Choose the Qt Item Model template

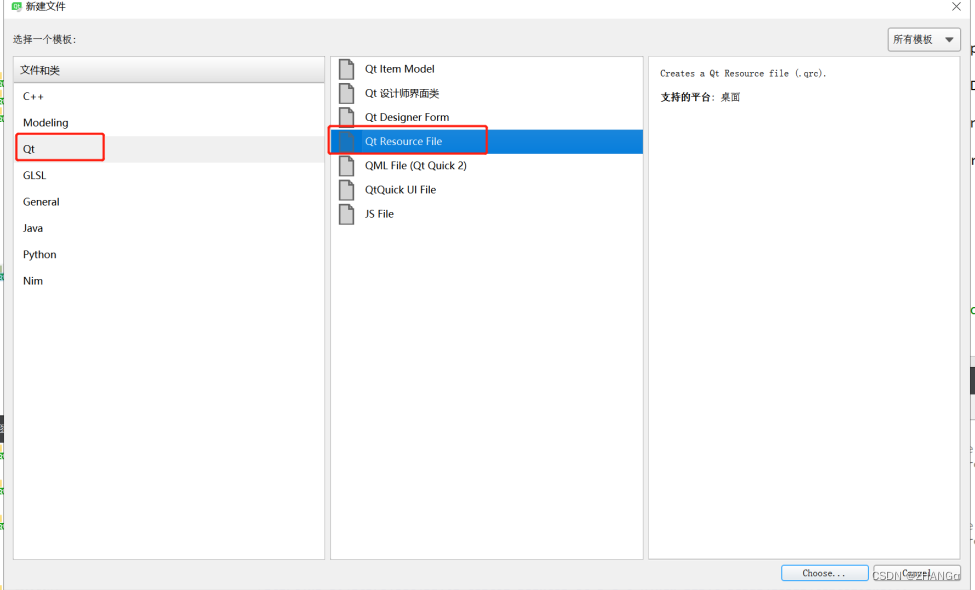[x=487, y=69]
